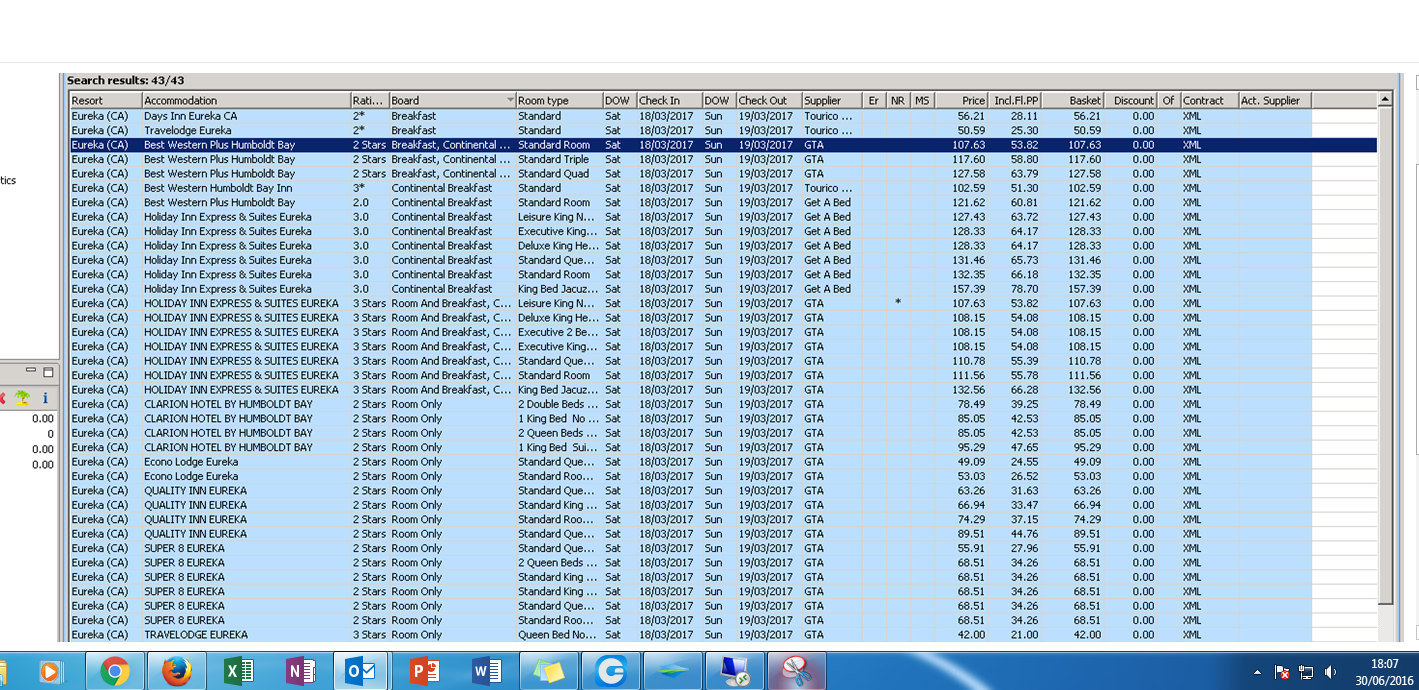Open network status icon in system tray

point(1306,672)
